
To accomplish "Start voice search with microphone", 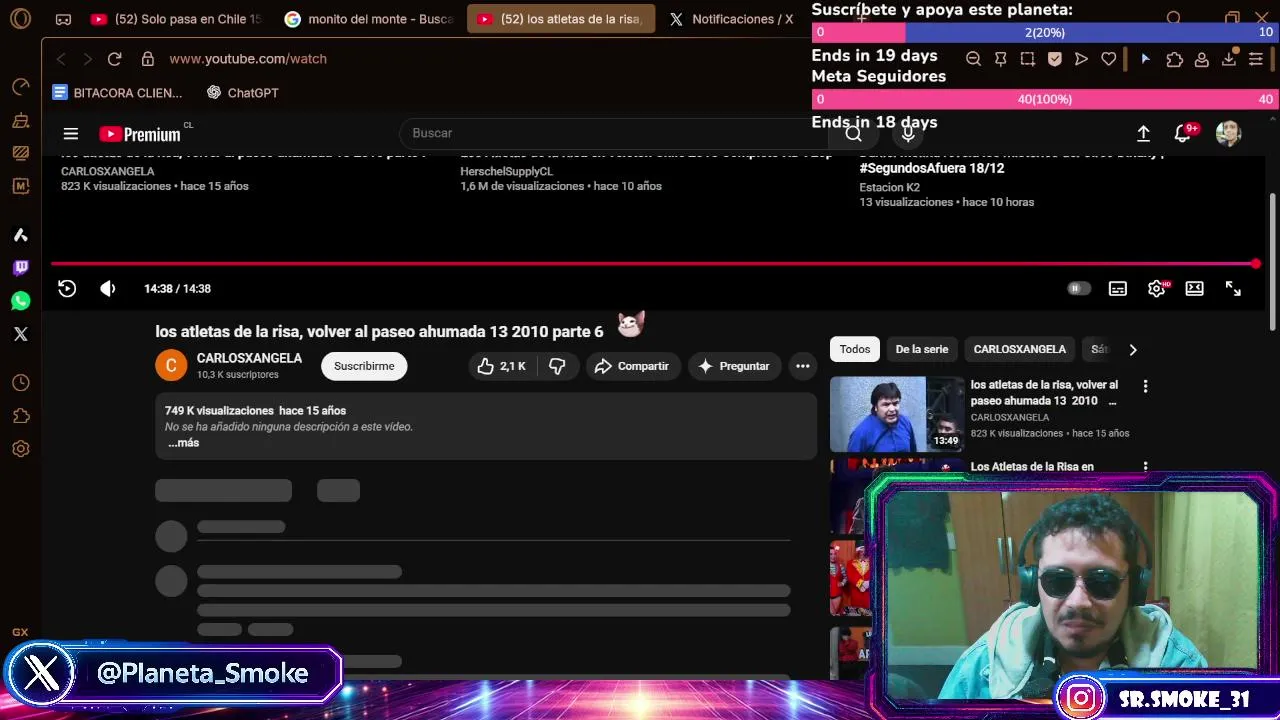I will click(908, 133).
